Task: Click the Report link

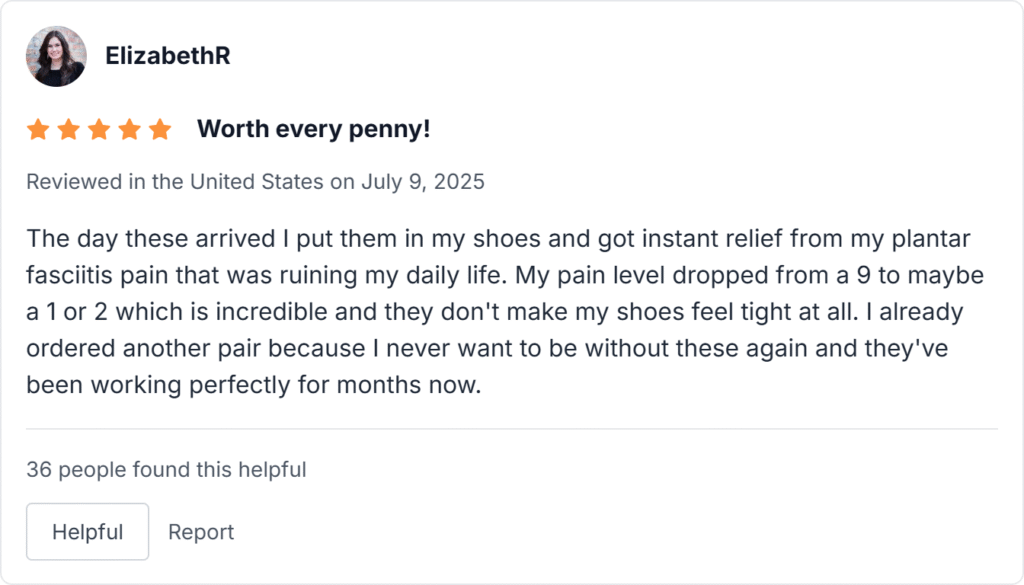Action: click(x=201, y=532)
